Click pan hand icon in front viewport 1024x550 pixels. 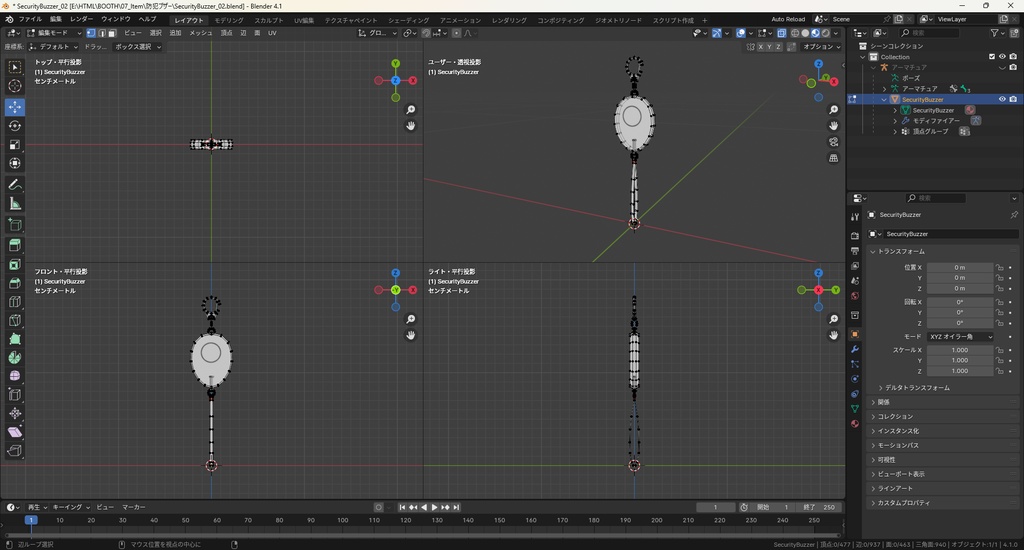click(411, 335)
